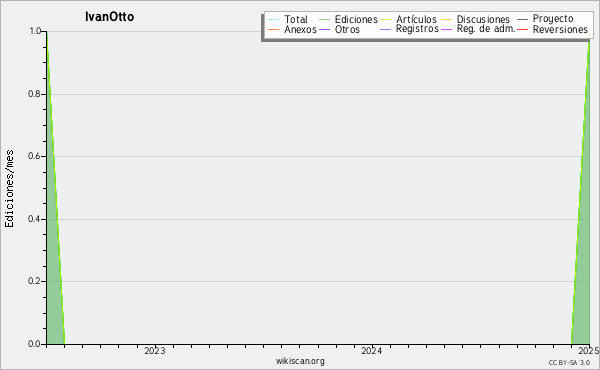600x370 pixels.
Task: Click the wikiscan.org source text
Action: [300, 361]
